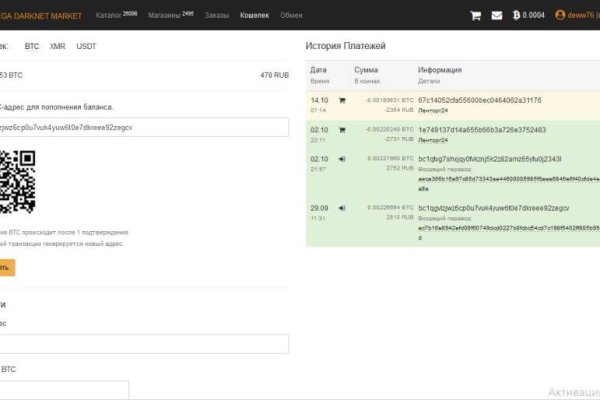The image size is (600, 400).
Task: Click the user avatar icon in header
Action: (x=560, y=16)
